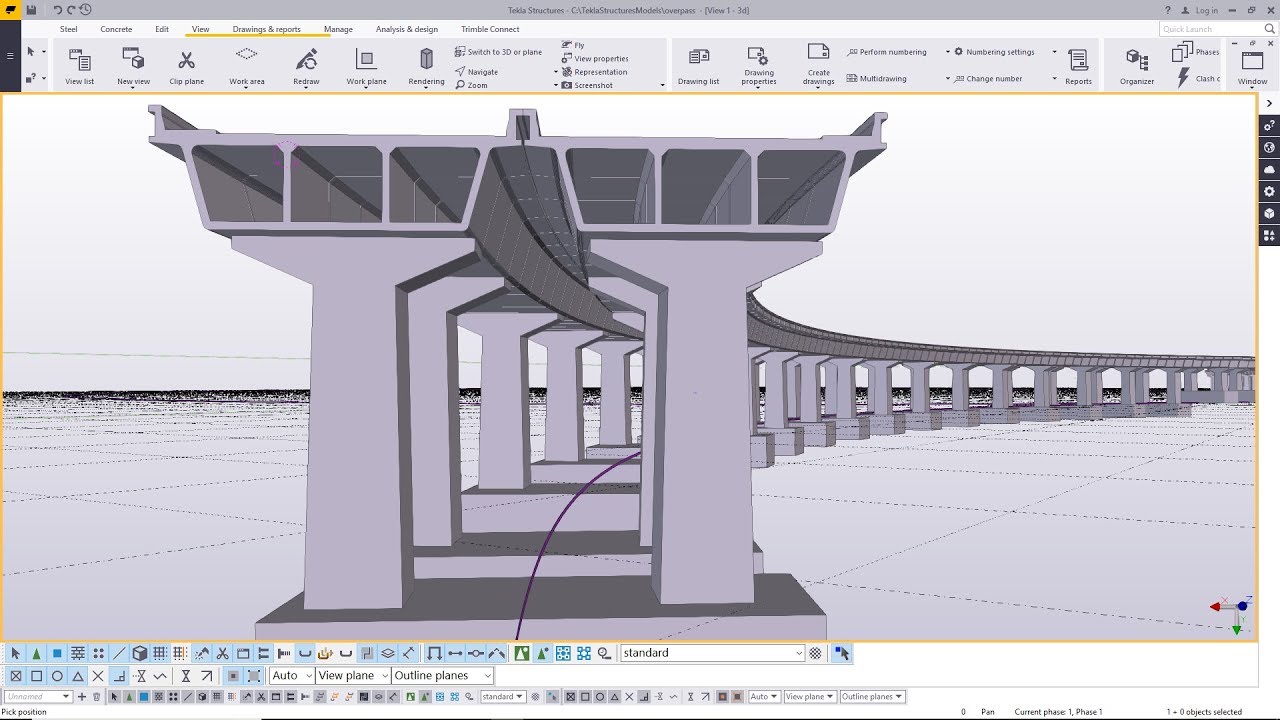
Task: Click the side pane globe icon
Action: point(1269,147)
